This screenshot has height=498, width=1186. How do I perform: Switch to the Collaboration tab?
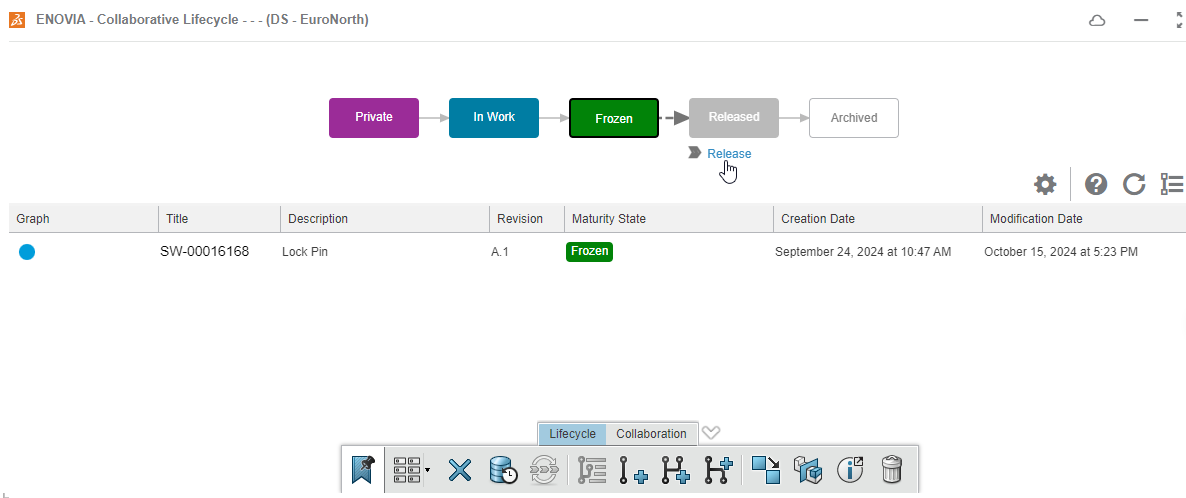coord(651,434)
